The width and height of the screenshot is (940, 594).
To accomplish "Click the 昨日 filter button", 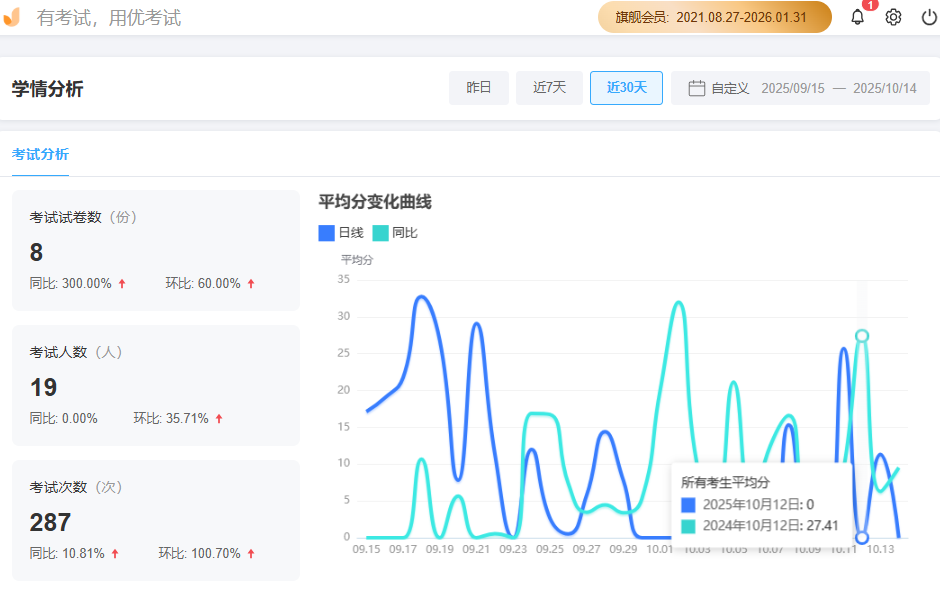I will [x=479, y=87].
